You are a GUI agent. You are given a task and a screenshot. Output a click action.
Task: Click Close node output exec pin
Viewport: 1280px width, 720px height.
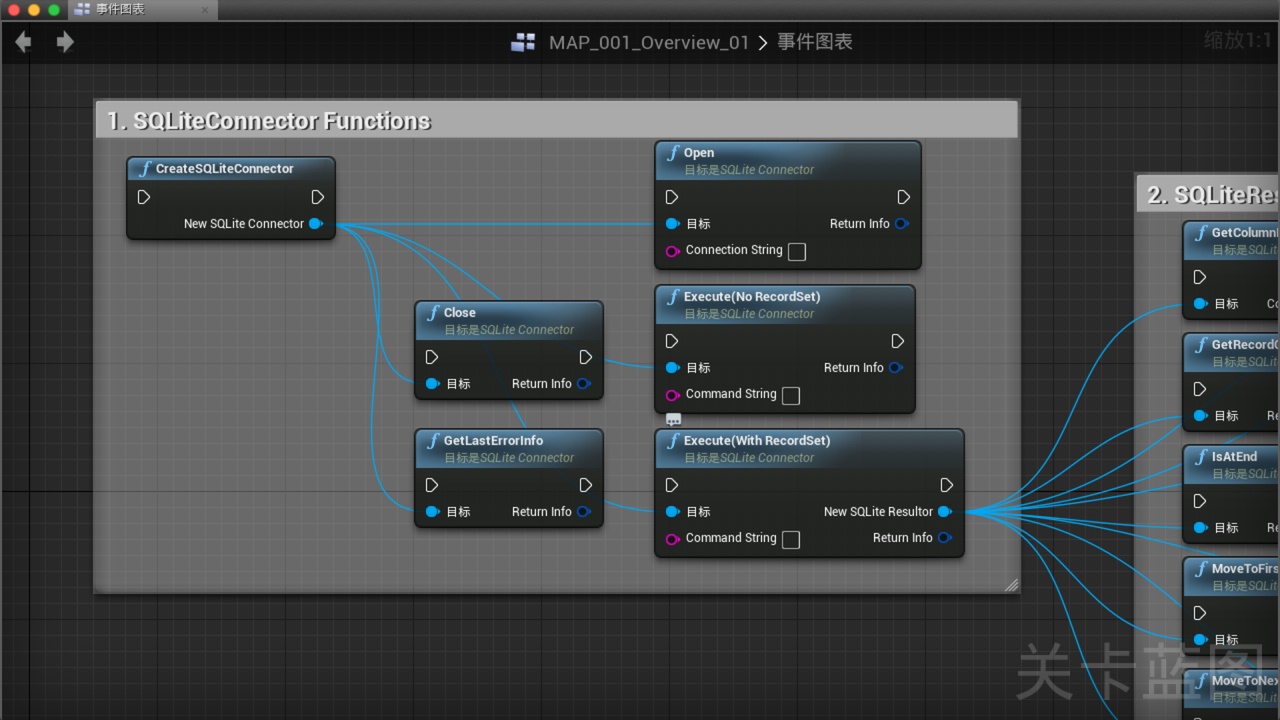pyautogui.click(x=585, y=357)
